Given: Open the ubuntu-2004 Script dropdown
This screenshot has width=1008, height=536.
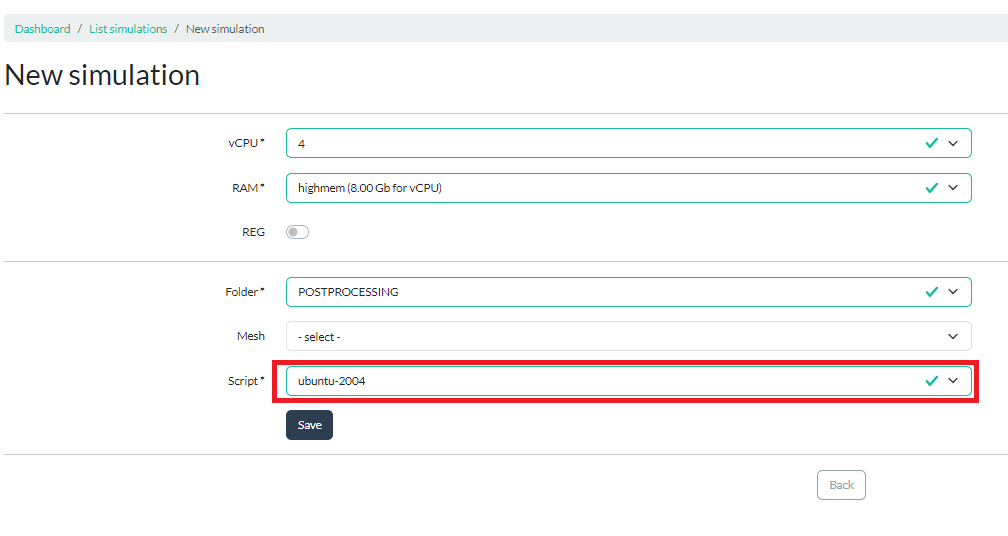Looking at the screenshot, I should point(629,381).
